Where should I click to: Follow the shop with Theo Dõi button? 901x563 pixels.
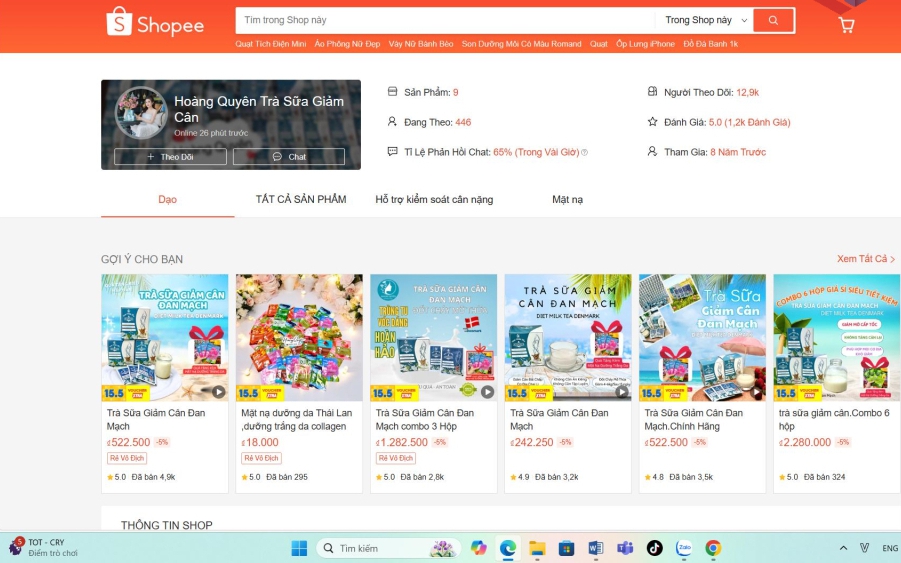click(170, 156)
